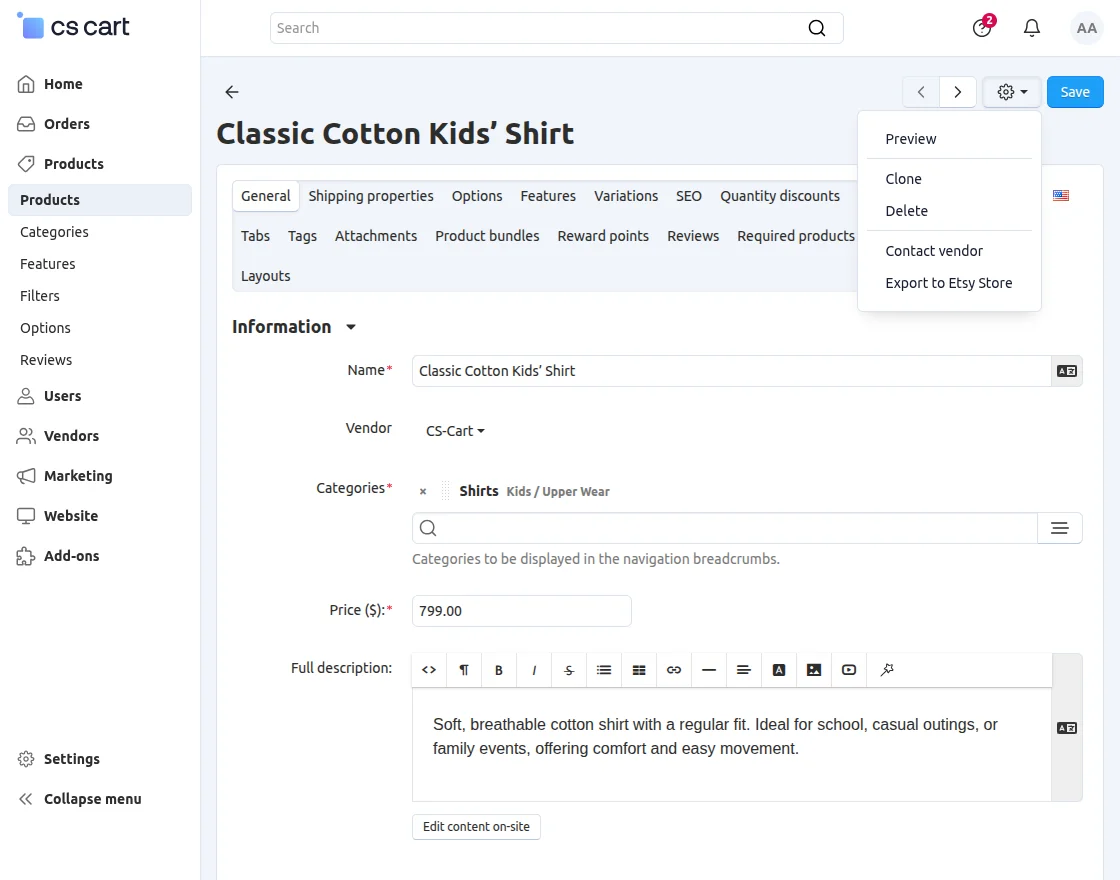Screen dimensions: 1120x880
Task: Open the AA user avatar menu
Action: click(1086, 28)
